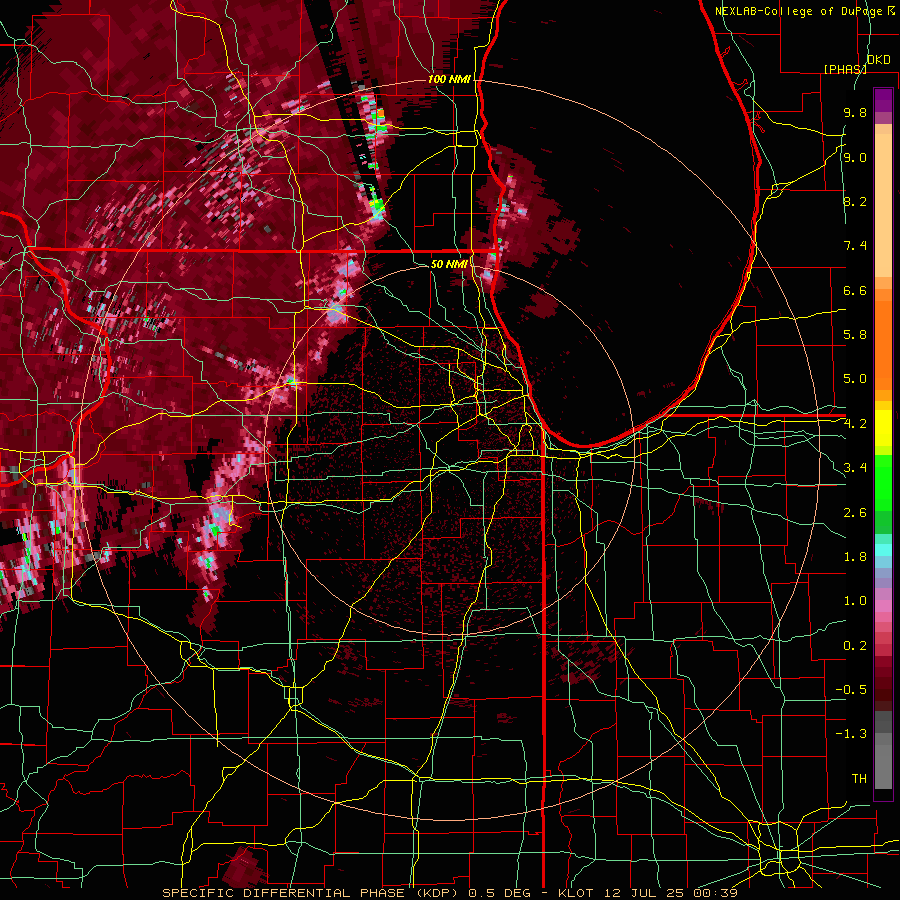Click the NEXLAB-College of DuPage credit text
The image size is (900, 900).
(x=805, y=11)
